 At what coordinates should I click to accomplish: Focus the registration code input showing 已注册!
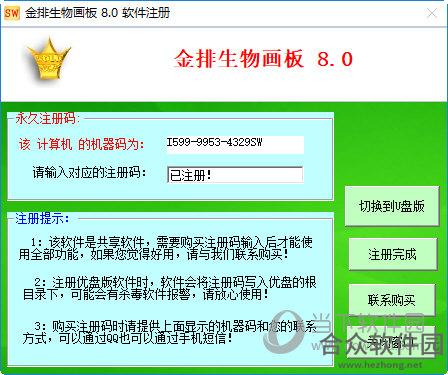click(235, 175)
